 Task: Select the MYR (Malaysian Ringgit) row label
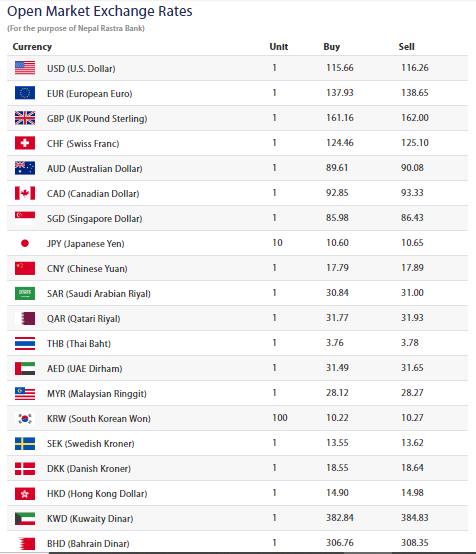point(97,394)
